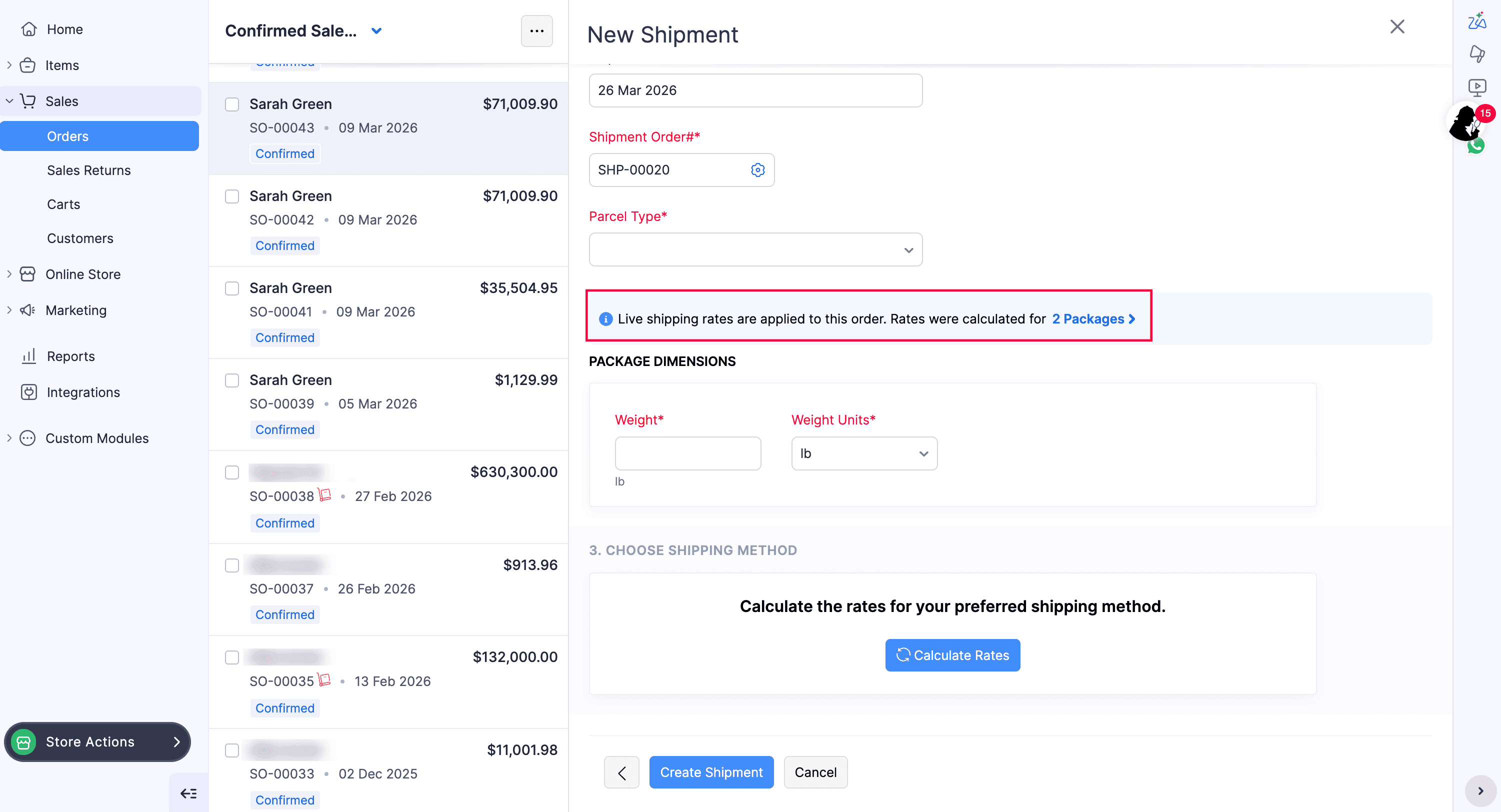Viewport: 1501px width, 812px height.
Task: Select checkbox for order SO-00039
Action: [232, 380]
